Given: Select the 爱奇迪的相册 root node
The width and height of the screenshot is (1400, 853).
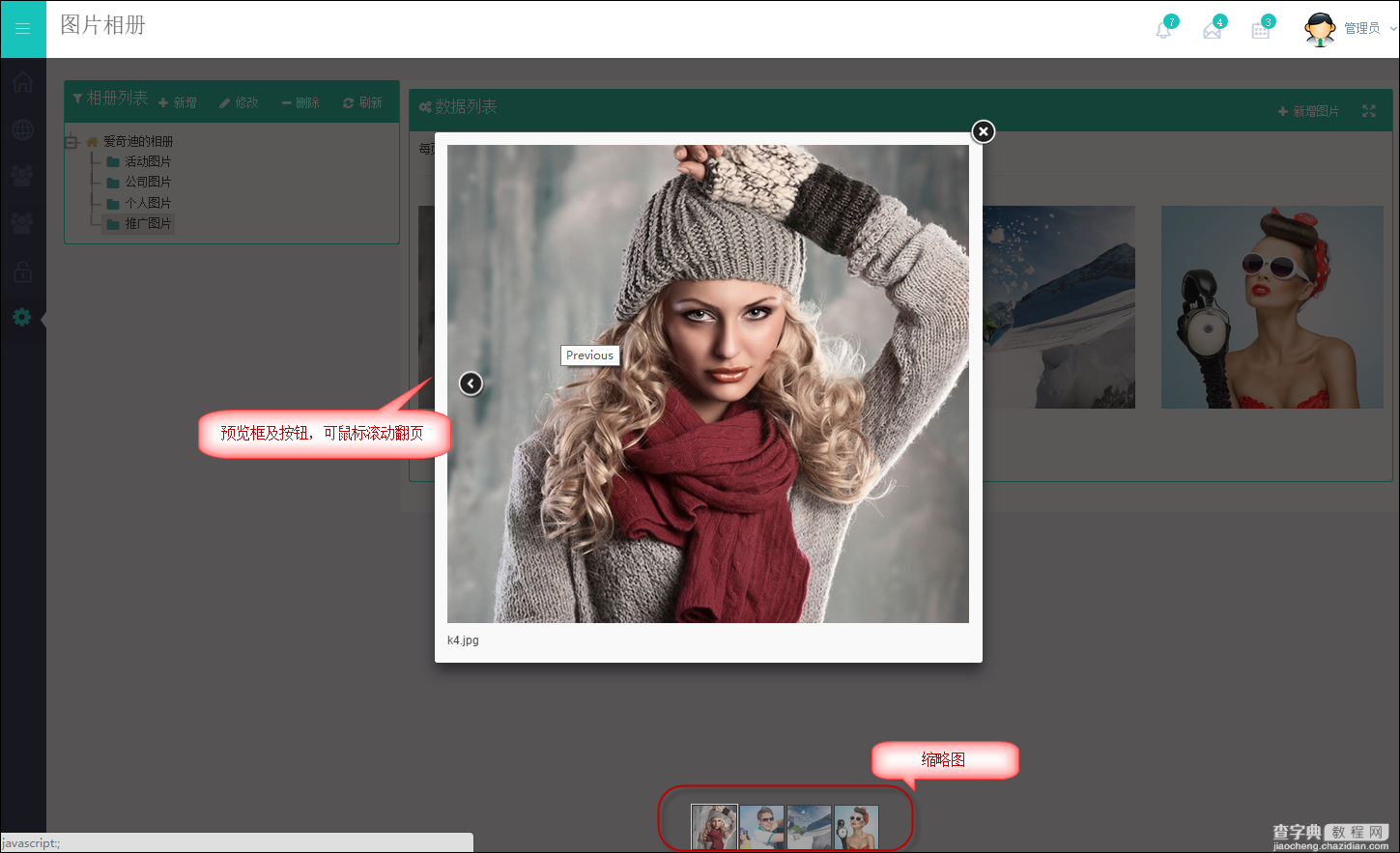Looking at the screenshot, I should tap(138, 141).
